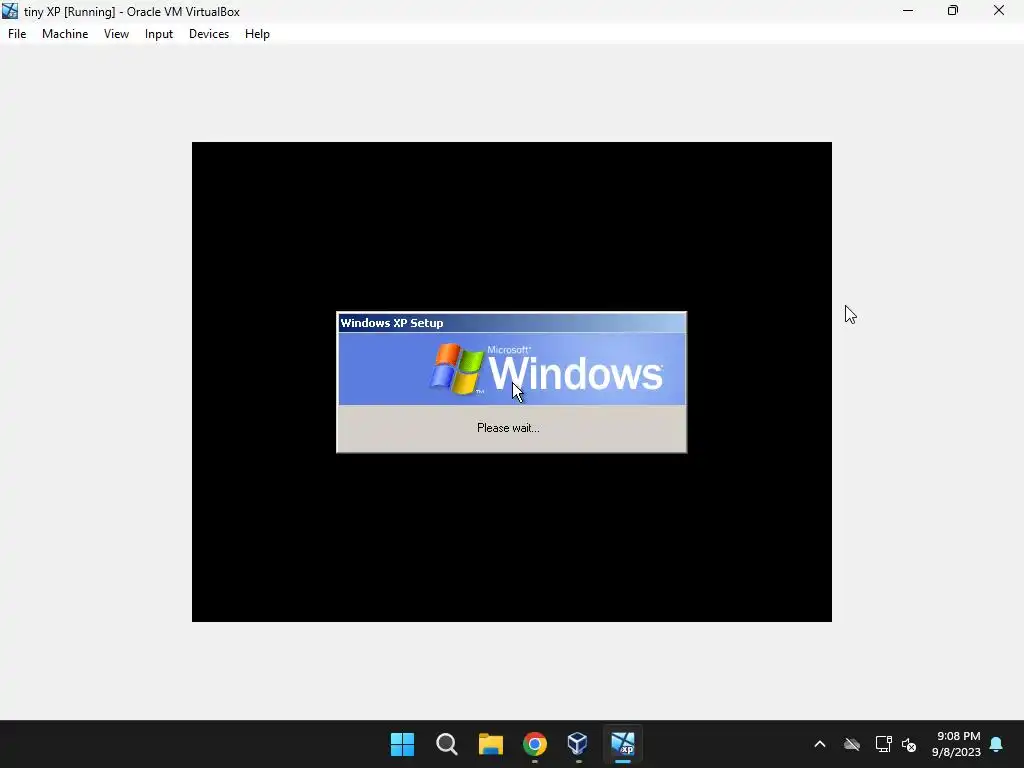1024x768 pixels.
Task: Click the OneDrive cloud tray icon
Action: [852, 744]
